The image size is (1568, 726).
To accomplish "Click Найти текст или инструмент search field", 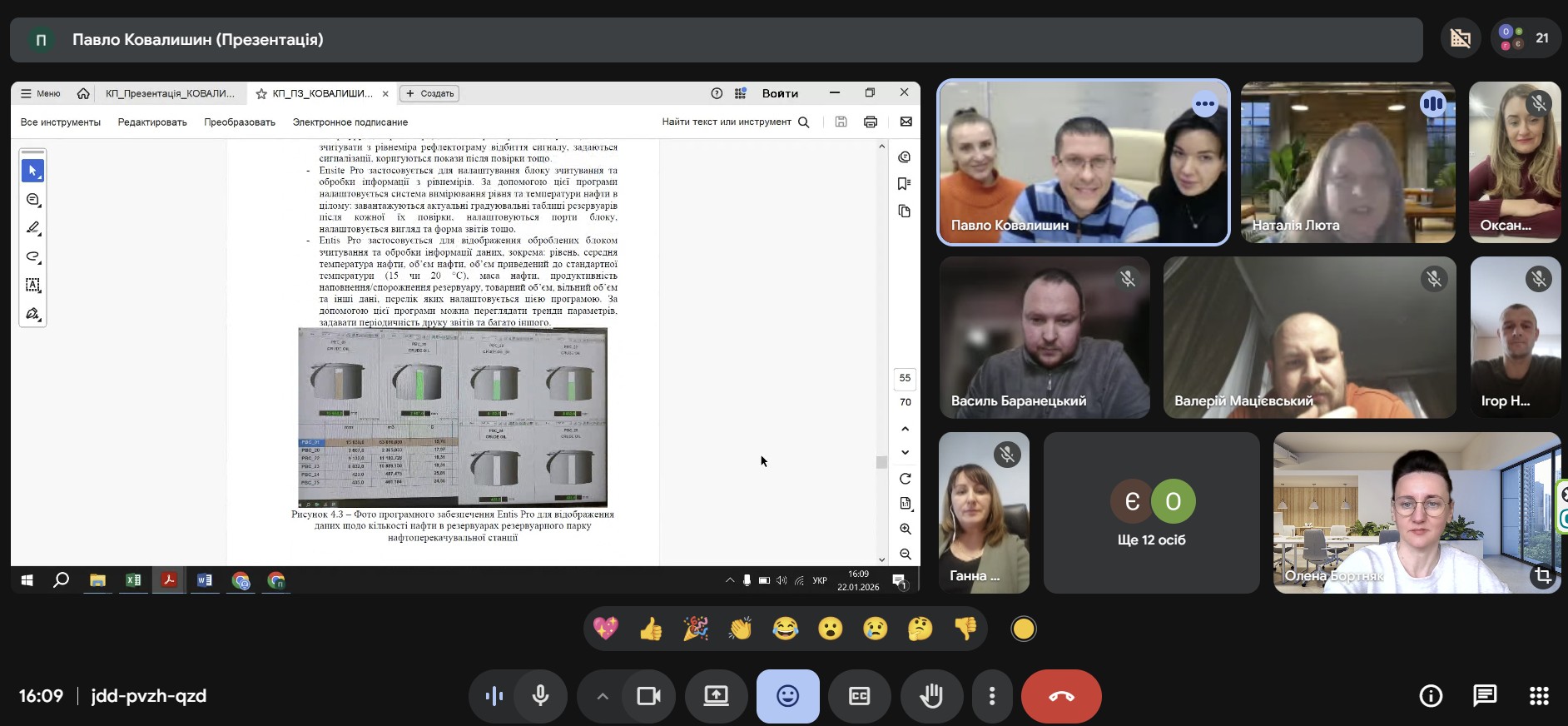I will pyautogui.click(x=735, y=122).
